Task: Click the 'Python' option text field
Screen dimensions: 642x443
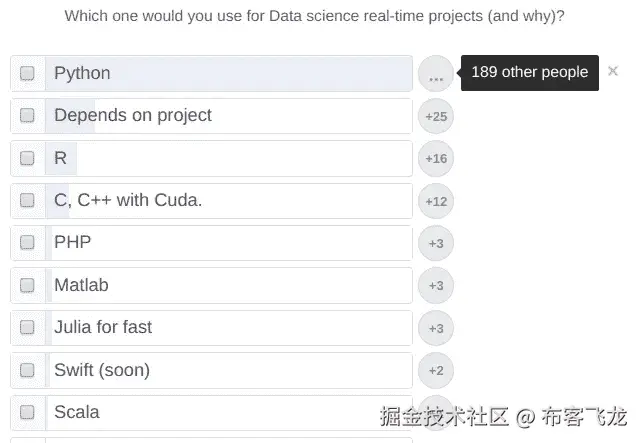Action: [230, 73]
